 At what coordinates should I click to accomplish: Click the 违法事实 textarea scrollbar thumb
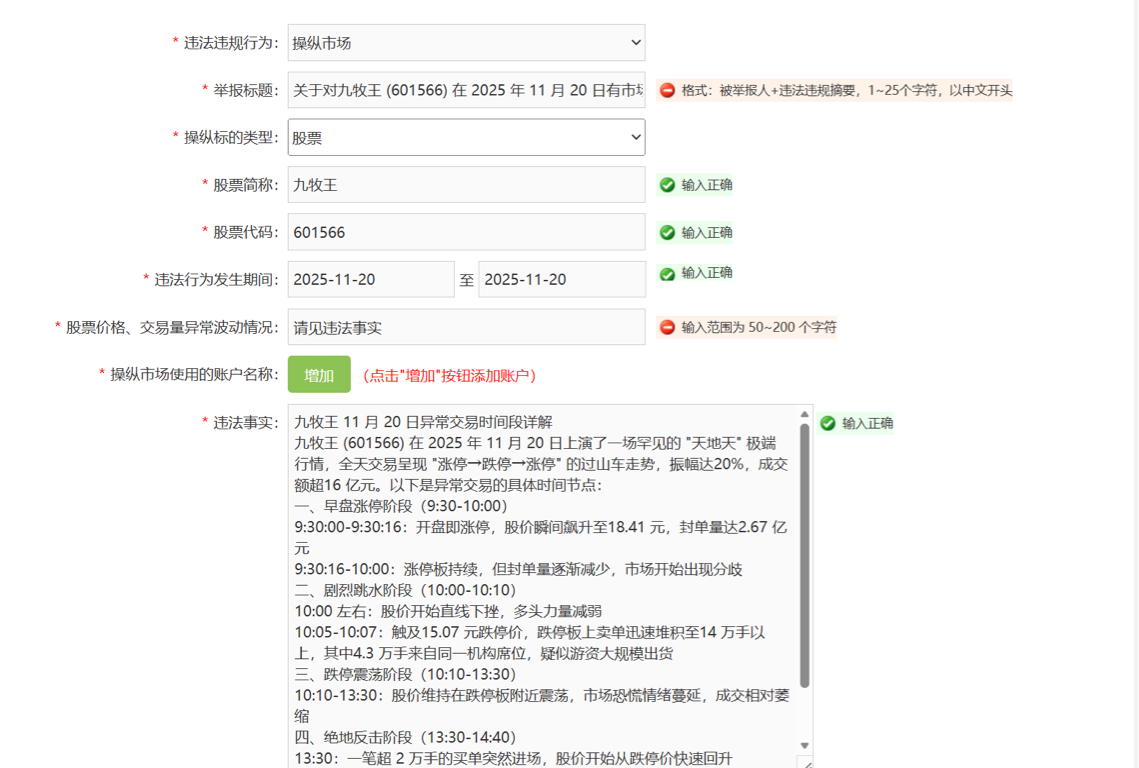click(x=804, y=555)
